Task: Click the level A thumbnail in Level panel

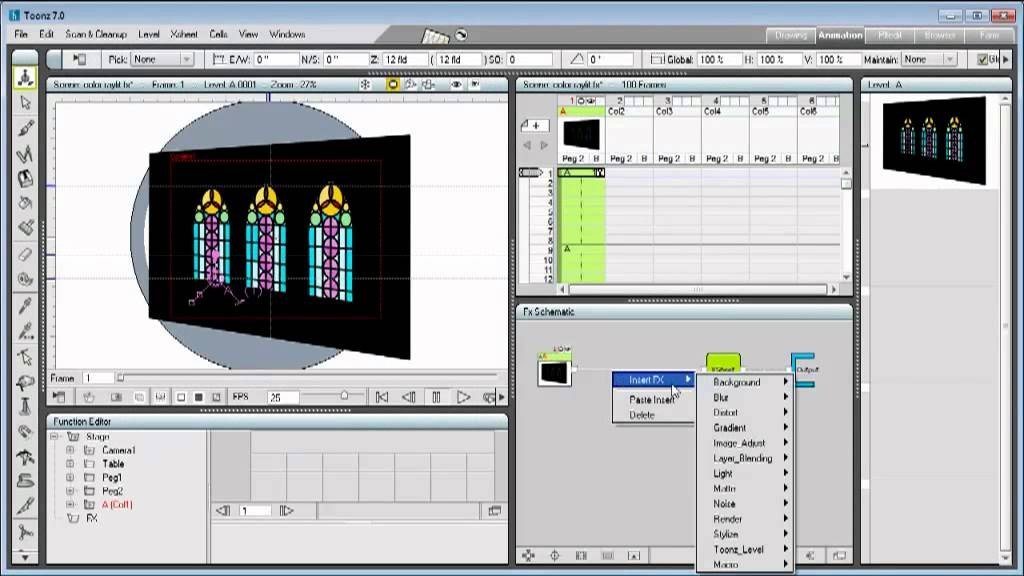Action: 934,141
